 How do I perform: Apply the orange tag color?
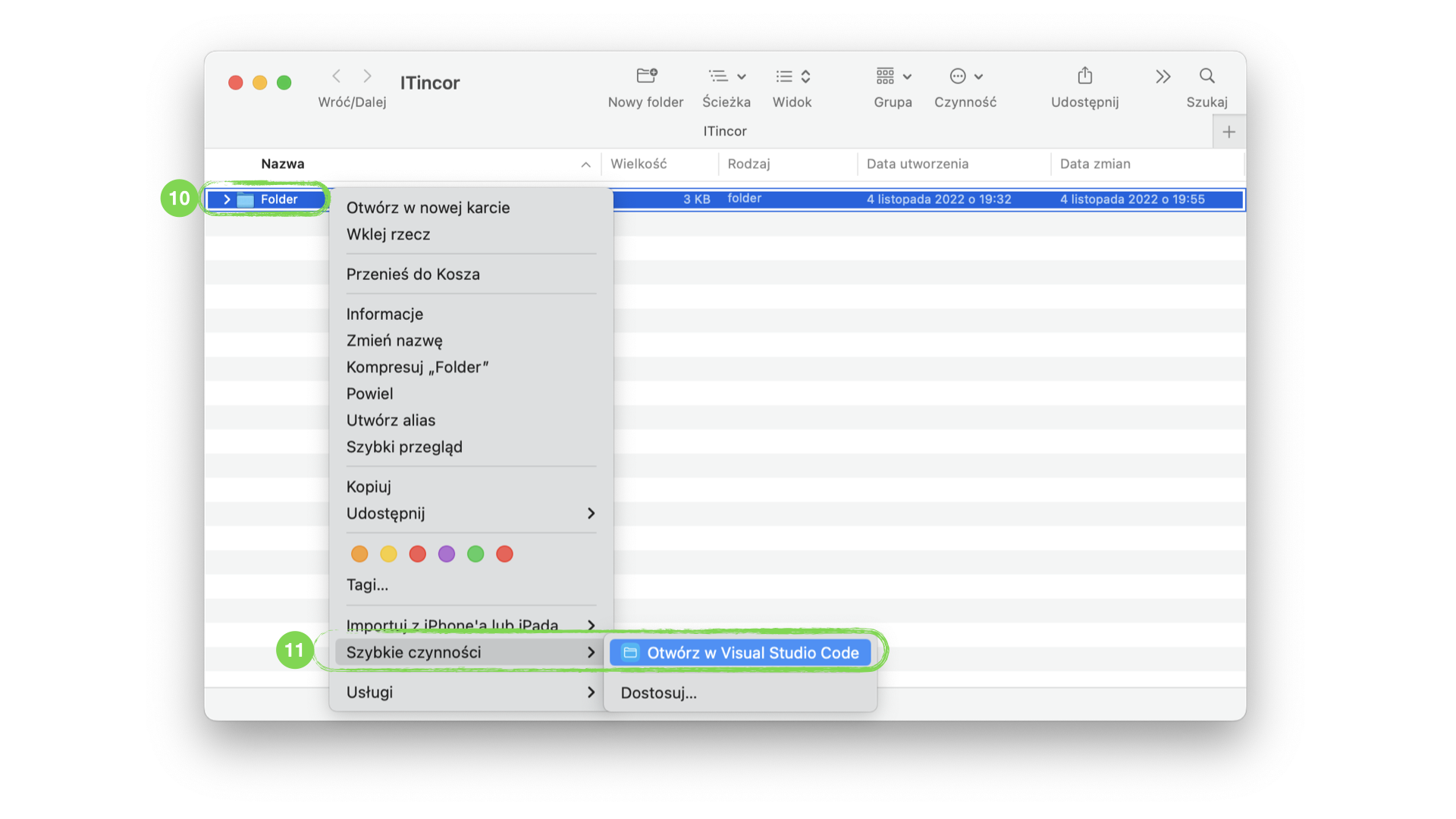pos(359,554)
